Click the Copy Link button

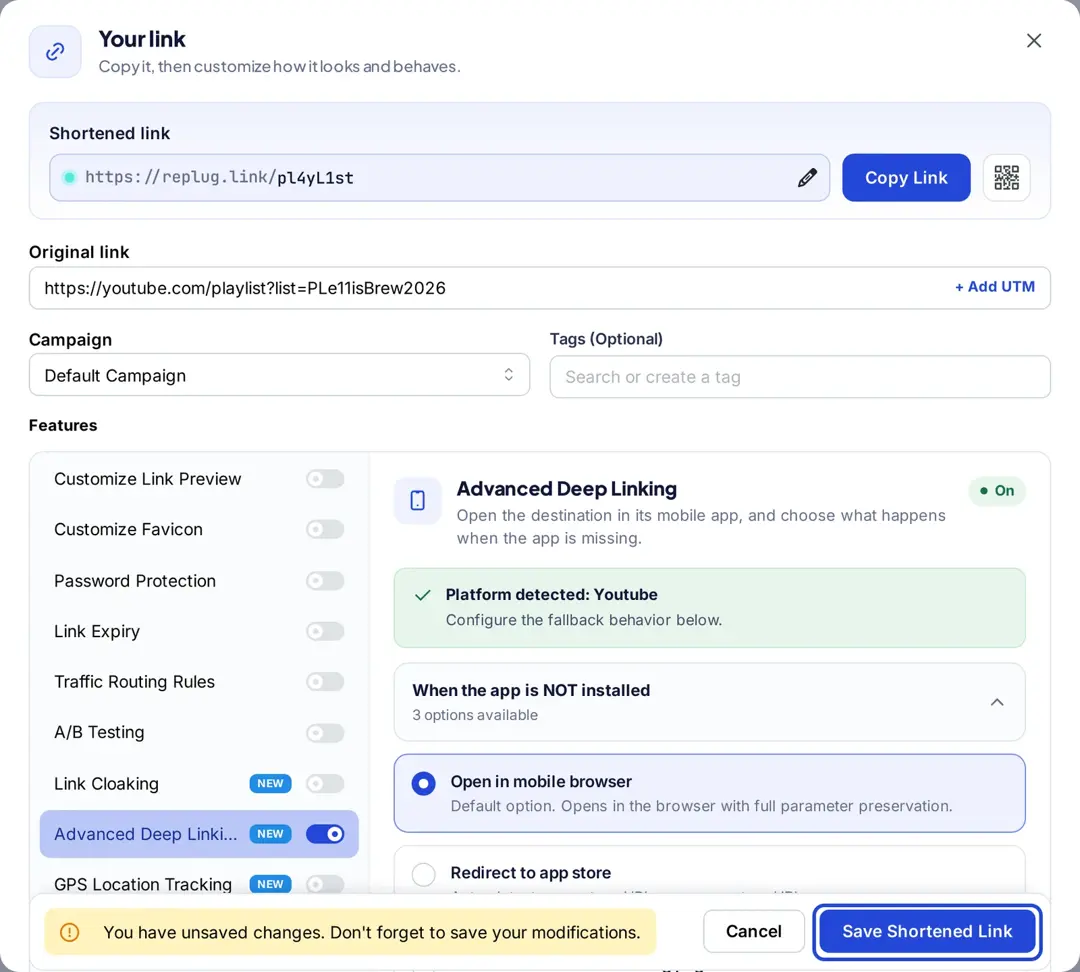[906, 178]
